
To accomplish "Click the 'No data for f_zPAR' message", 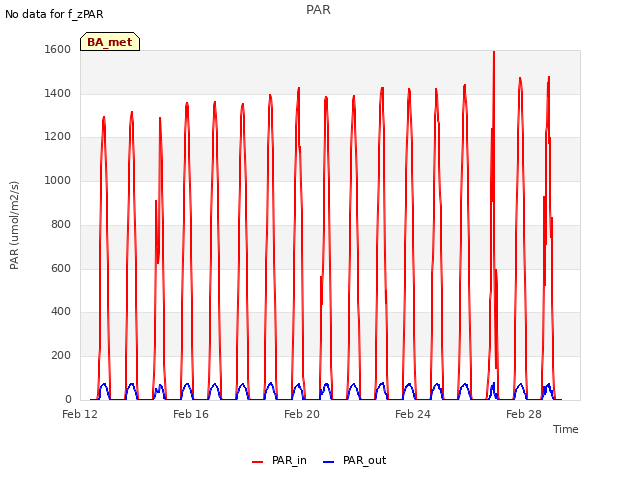I will tap(54, 14).
